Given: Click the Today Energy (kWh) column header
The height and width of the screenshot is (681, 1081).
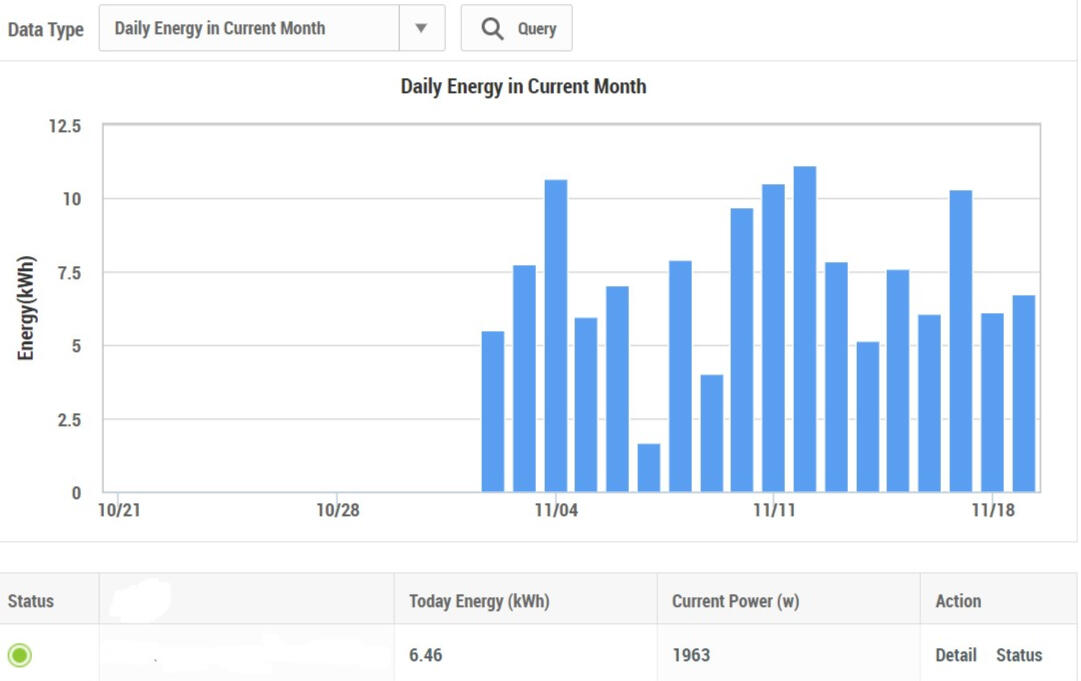Looking at the screenshot, I should pyautogui.click(x=479, y=601).
